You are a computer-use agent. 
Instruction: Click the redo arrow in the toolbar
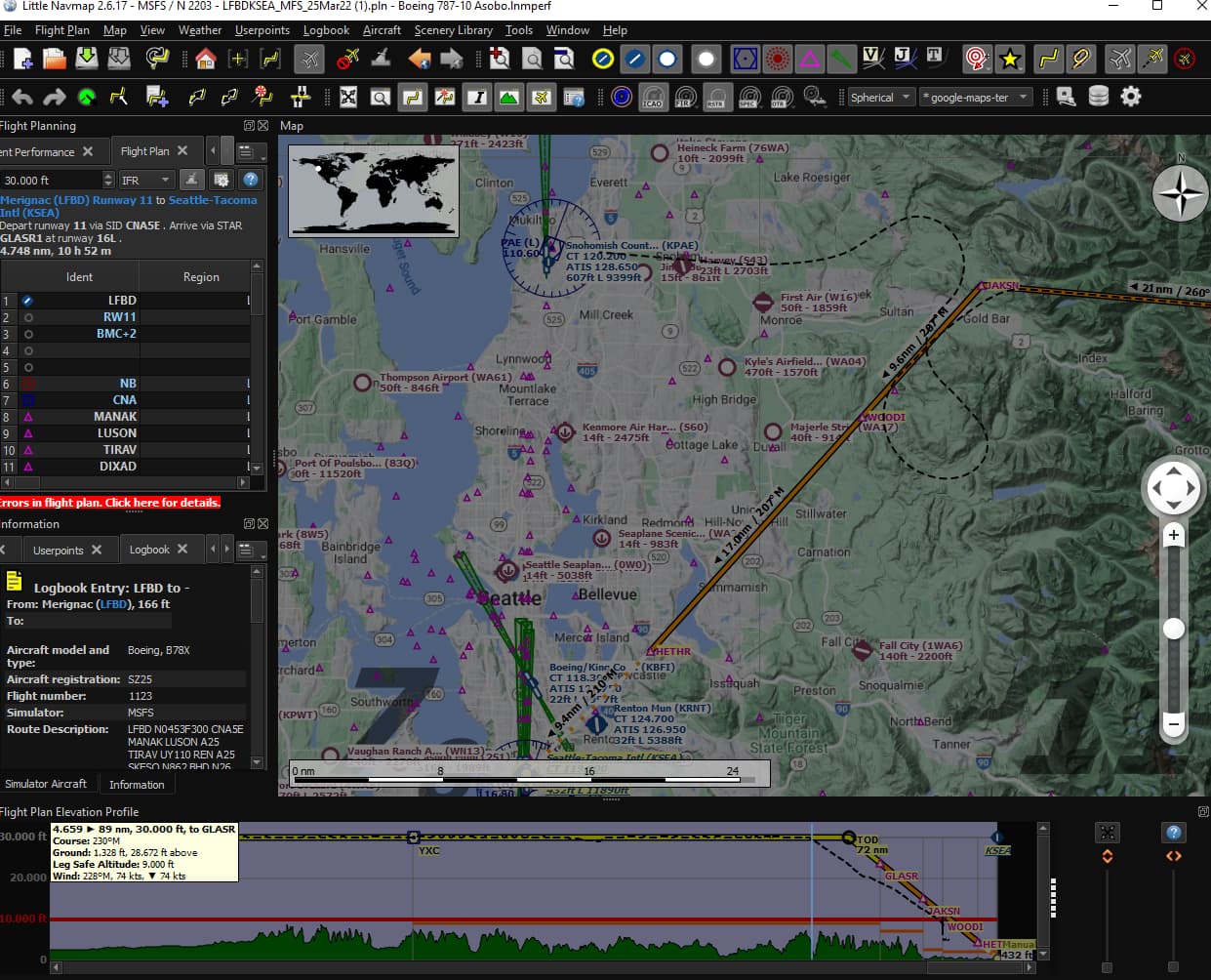[x=56, y=97]
